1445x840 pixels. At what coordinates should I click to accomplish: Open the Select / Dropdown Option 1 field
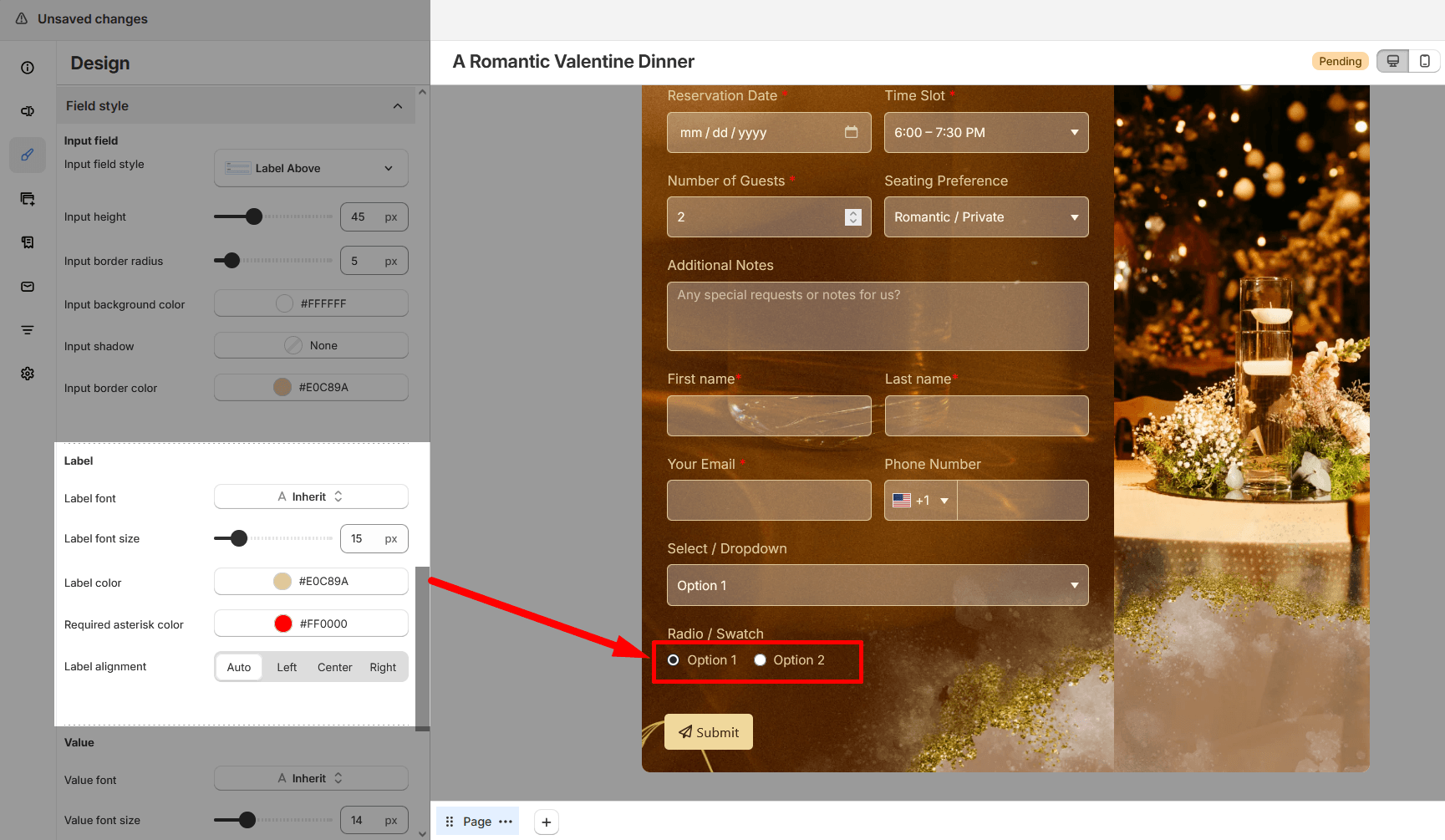click(878, 585)
